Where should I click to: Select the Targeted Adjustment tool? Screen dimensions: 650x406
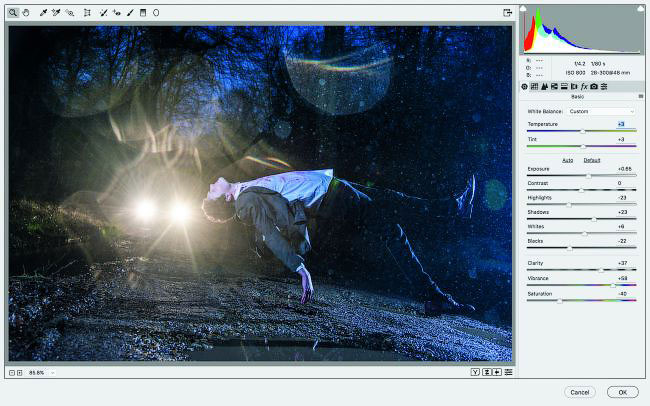point(70,13)
